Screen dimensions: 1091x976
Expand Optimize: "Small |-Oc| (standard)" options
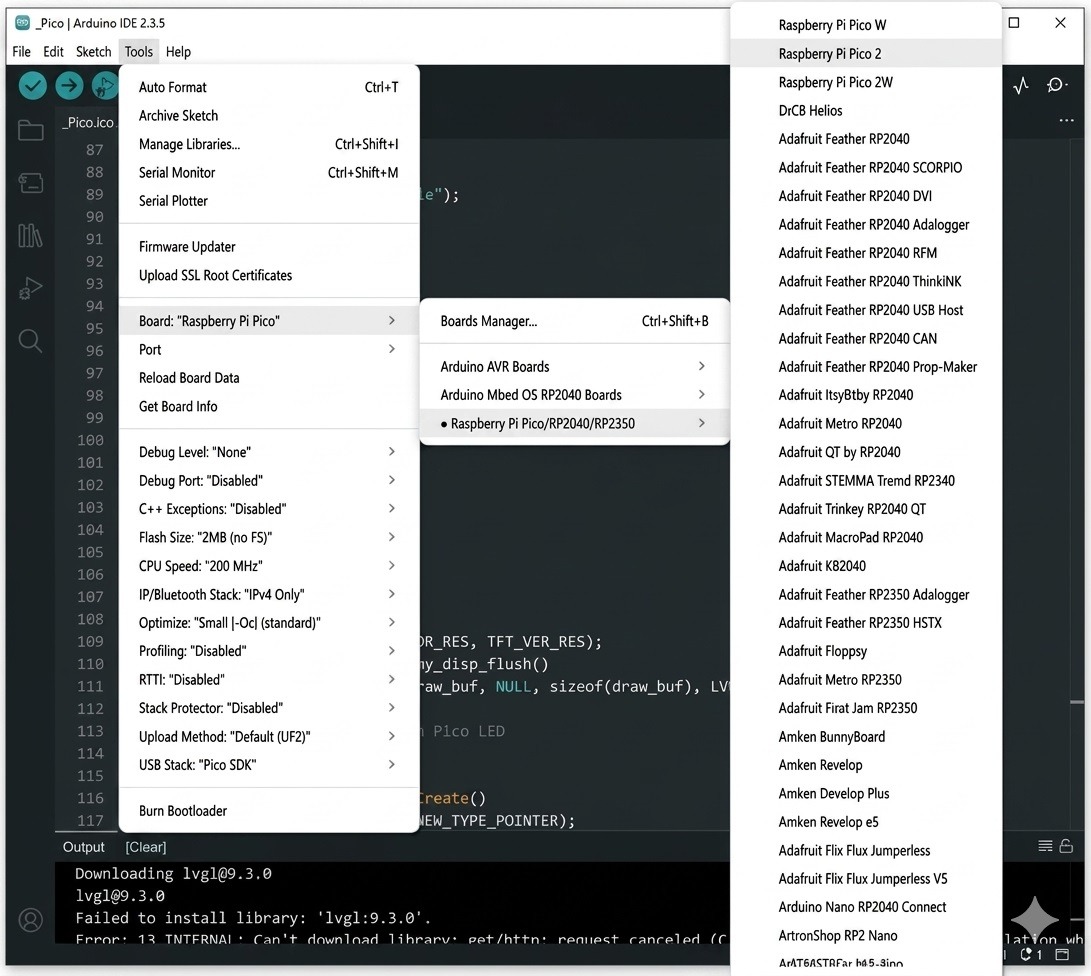tap(269, 623)
